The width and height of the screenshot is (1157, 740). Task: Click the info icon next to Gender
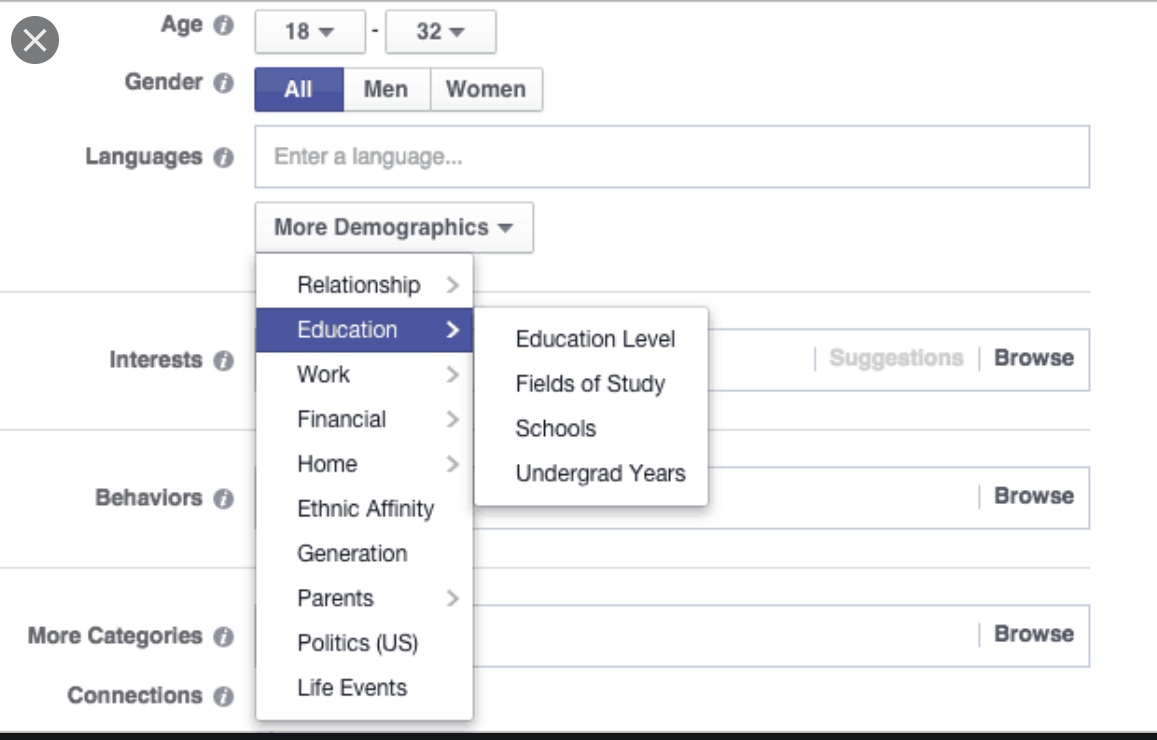click(x=224, y=83)
